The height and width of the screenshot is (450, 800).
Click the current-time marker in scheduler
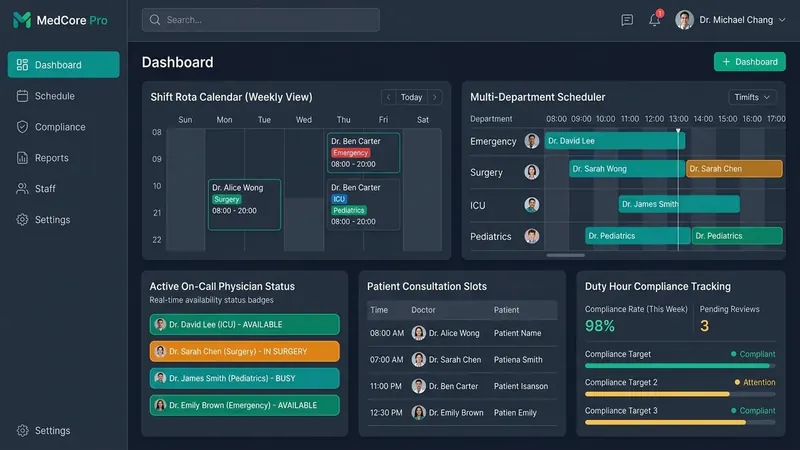tap(678, 131)
